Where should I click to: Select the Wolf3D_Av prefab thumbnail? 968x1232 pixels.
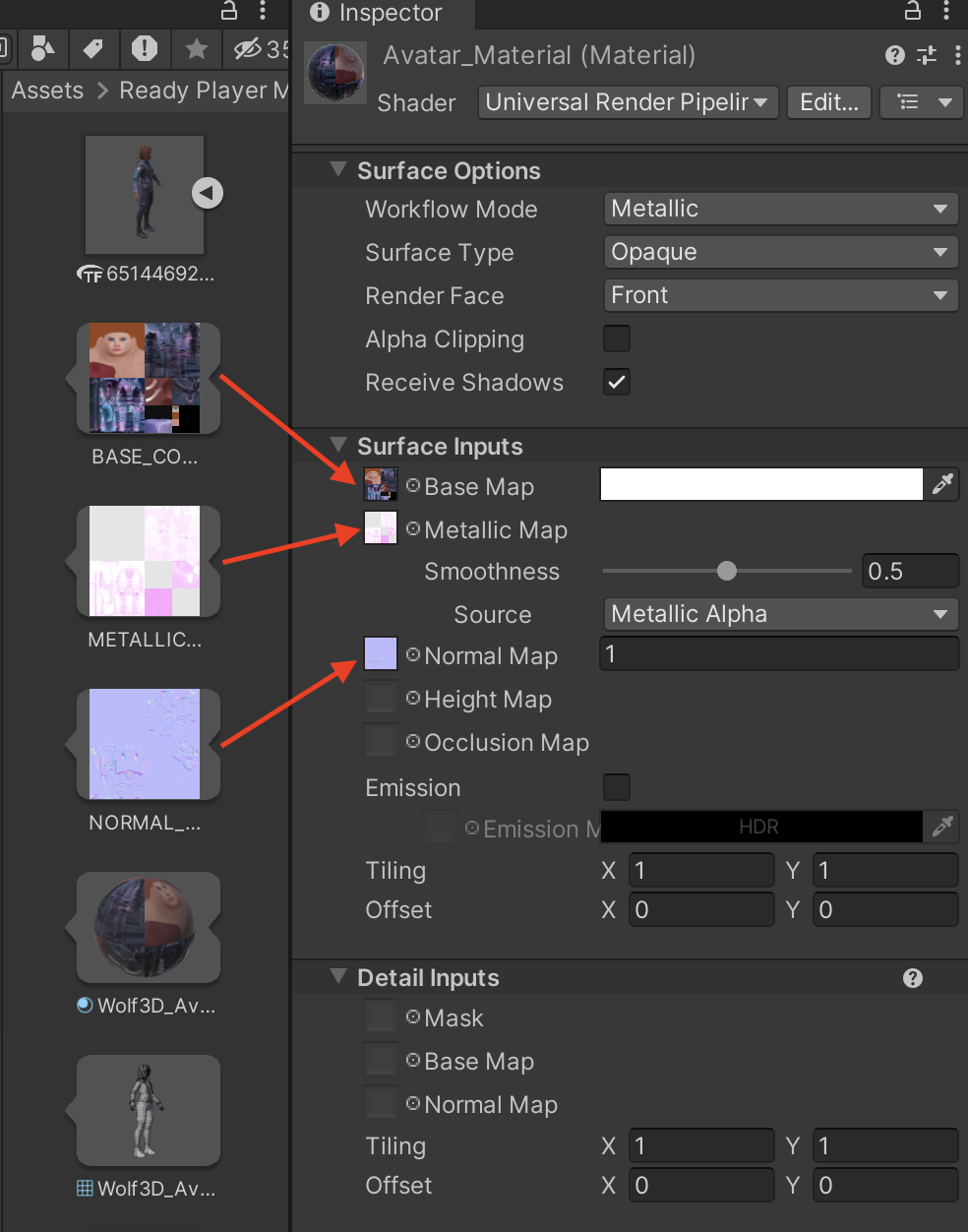click(146, 1110)
